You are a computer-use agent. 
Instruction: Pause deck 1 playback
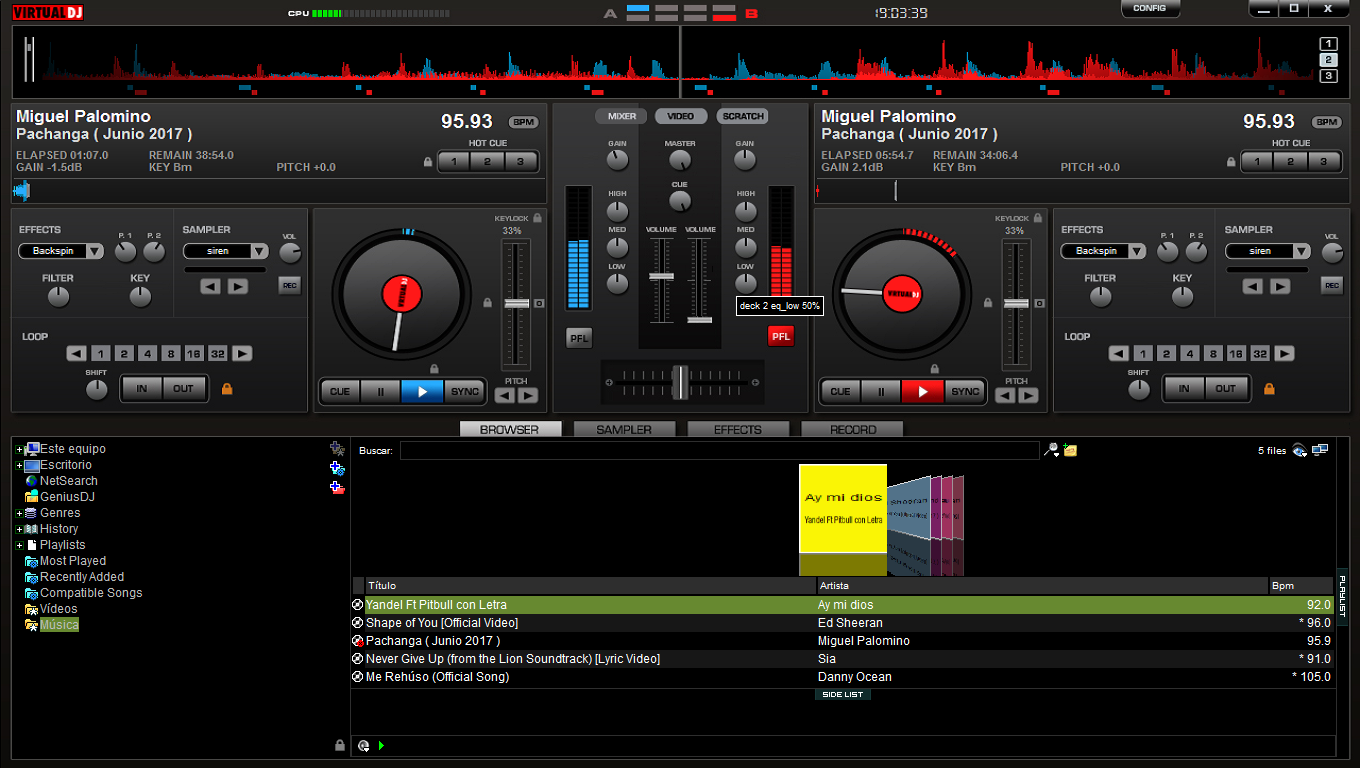click(x=380, y=391)
